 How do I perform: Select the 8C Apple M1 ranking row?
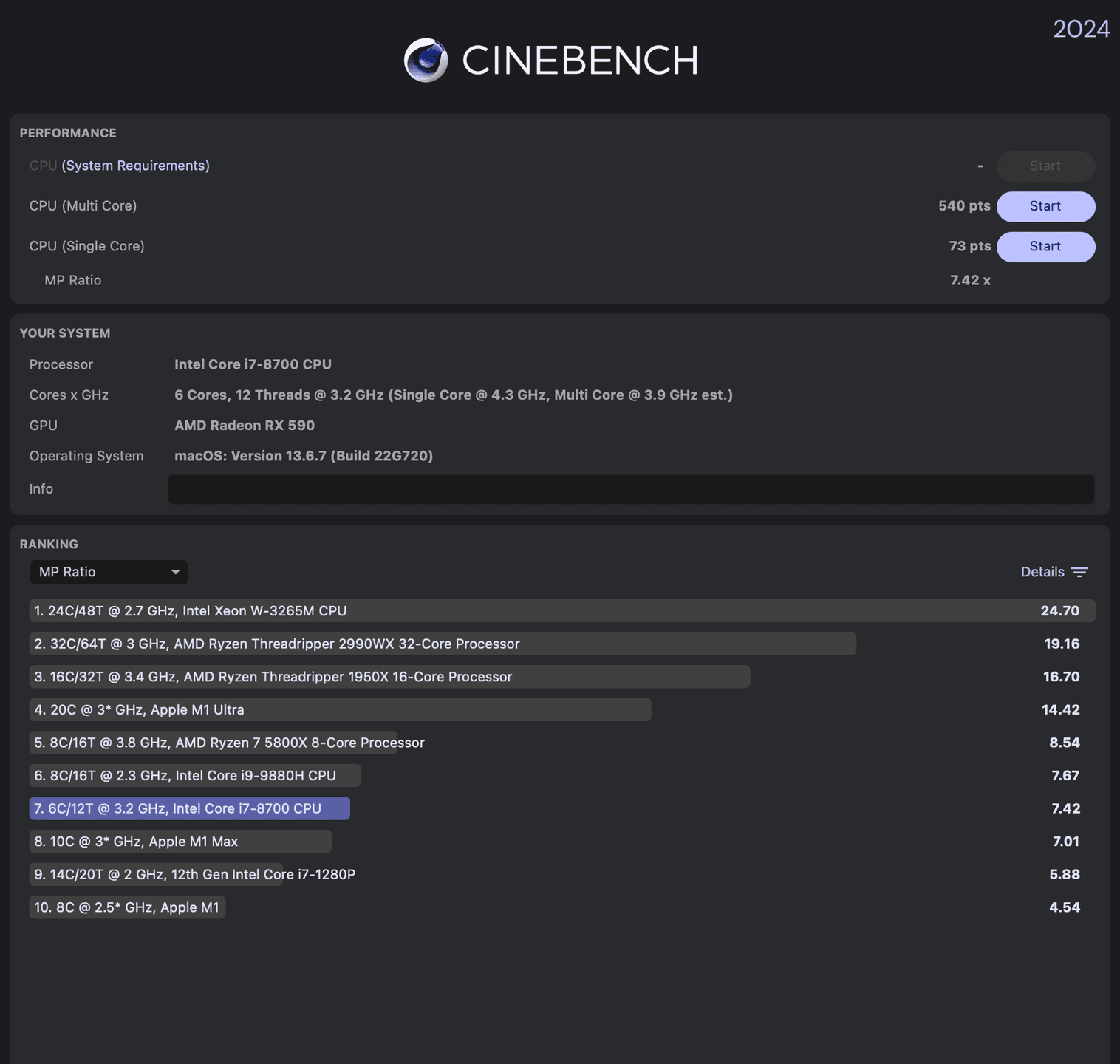coord(561,907)
